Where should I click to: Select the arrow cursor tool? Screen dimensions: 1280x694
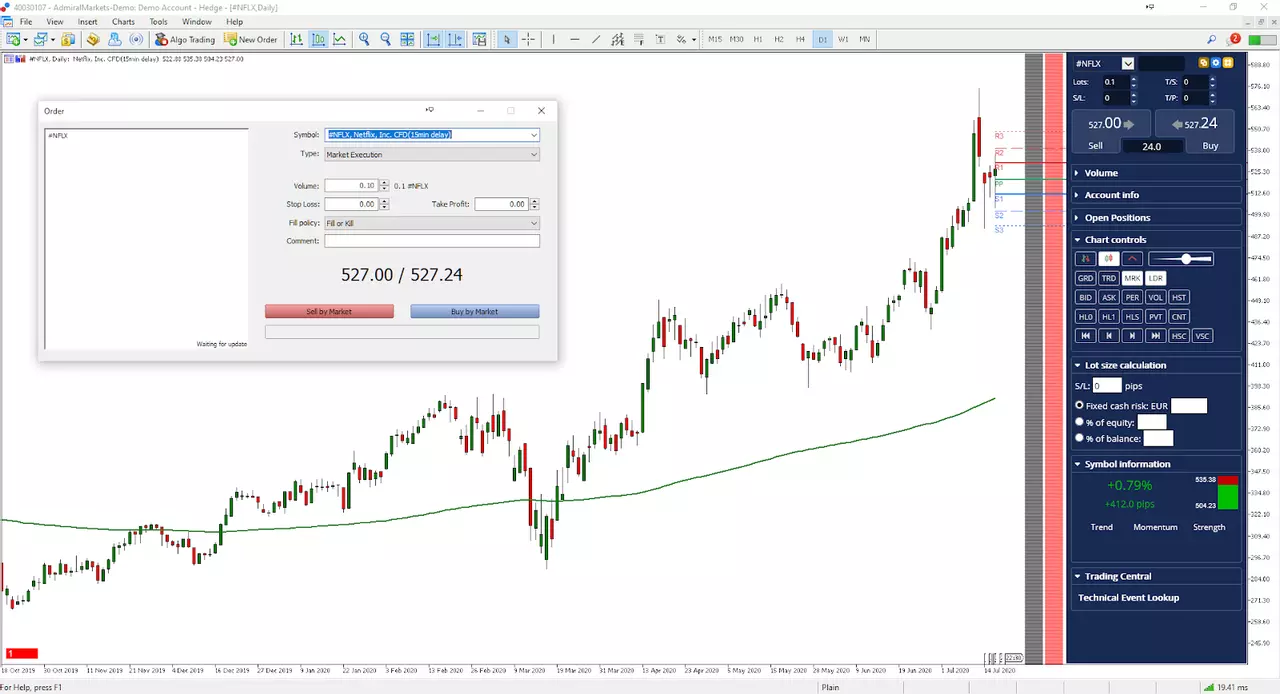point(507,40)
